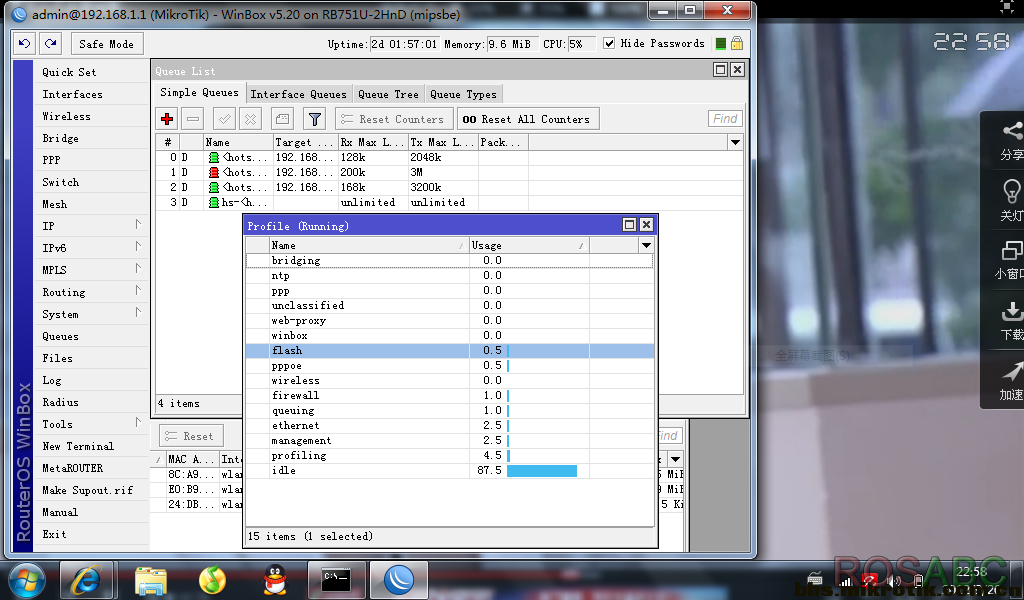This screenshot has height=600, width=1024.
Task: Click the padlock icon in top bar
Action: click(x=737, y=43)
